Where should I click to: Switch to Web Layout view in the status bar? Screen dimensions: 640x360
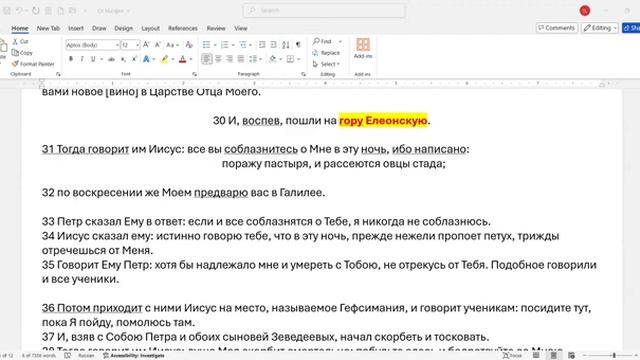(571, 356)
